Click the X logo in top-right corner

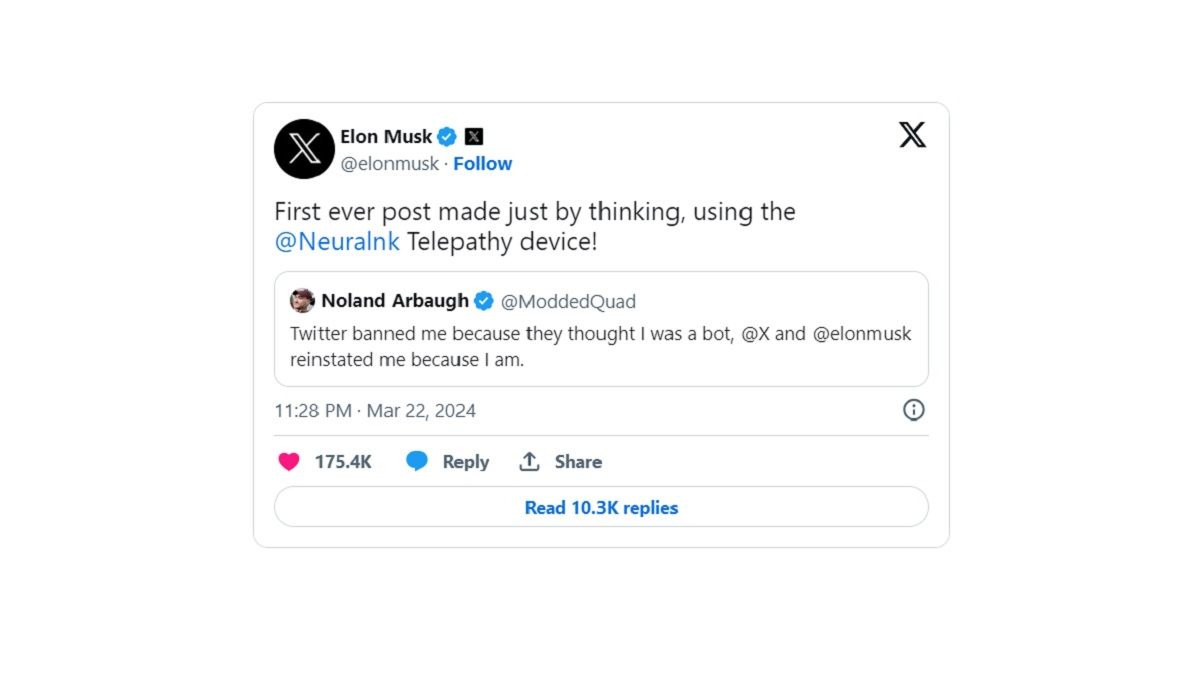click(x=912, y=135)
